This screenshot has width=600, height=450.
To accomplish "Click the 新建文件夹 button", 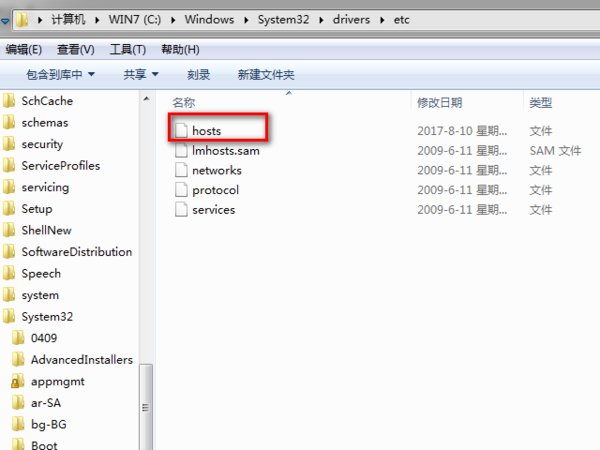I will coord(266,74).
